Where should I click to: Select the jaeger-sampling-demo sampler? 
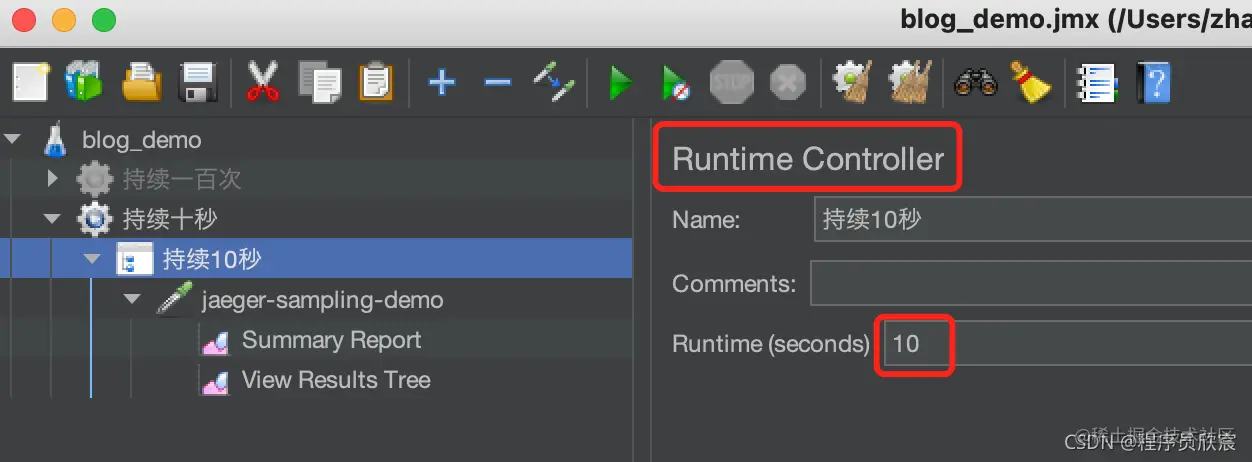click(x=322, y=300)
